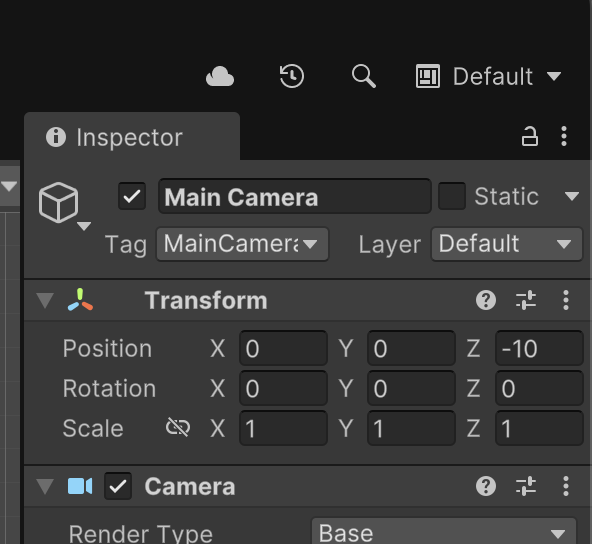Open the undo history icon
The height and width of the screenshot is (544, 592).
(291, 76)
